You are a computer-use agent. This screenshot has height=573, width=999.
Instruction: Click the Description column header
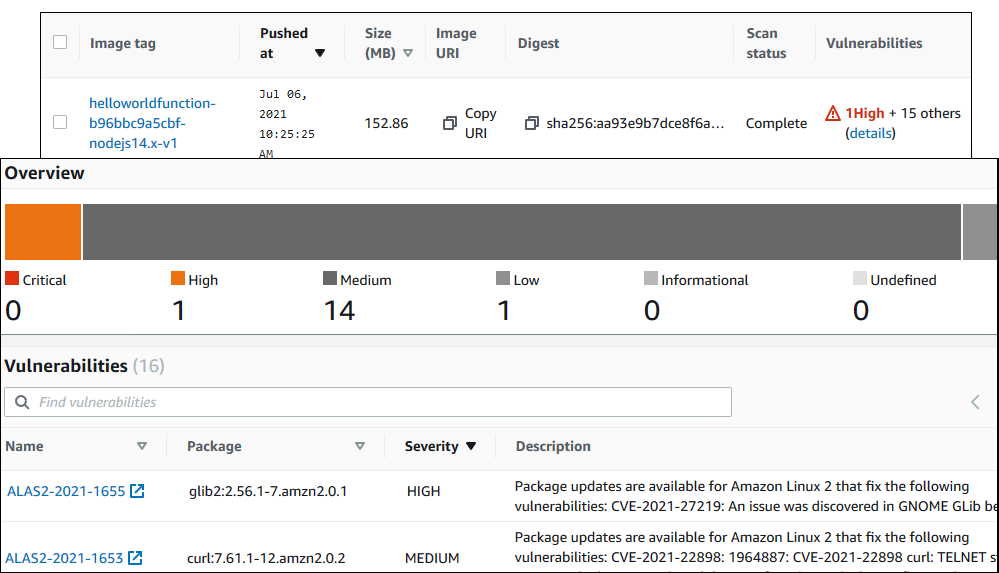click(x=553, y=446)
